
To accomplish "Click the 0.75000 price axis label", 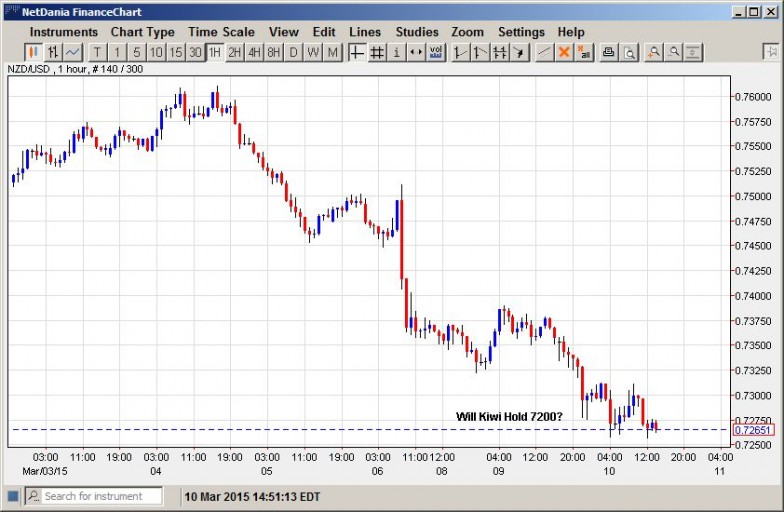I will (x=752, y=196).
